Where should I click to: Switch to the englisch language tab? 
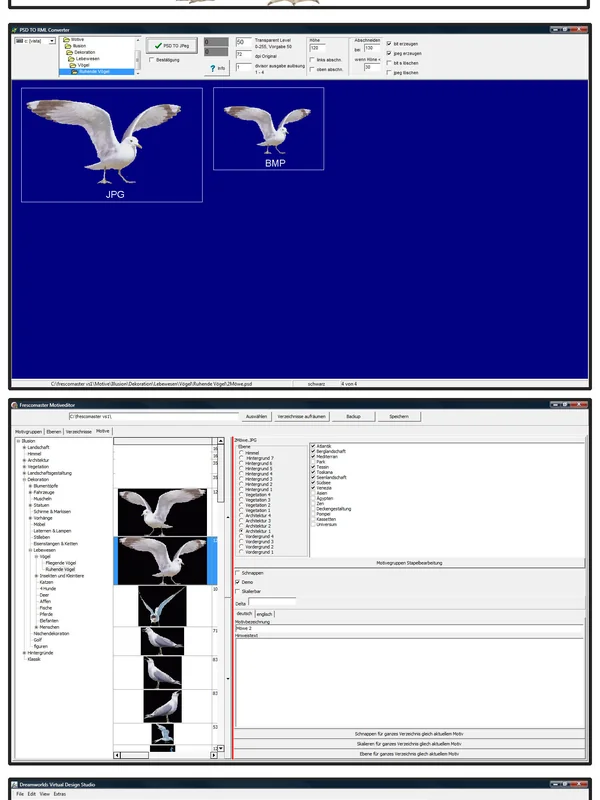pyautogui.click(x=264, y=614)
